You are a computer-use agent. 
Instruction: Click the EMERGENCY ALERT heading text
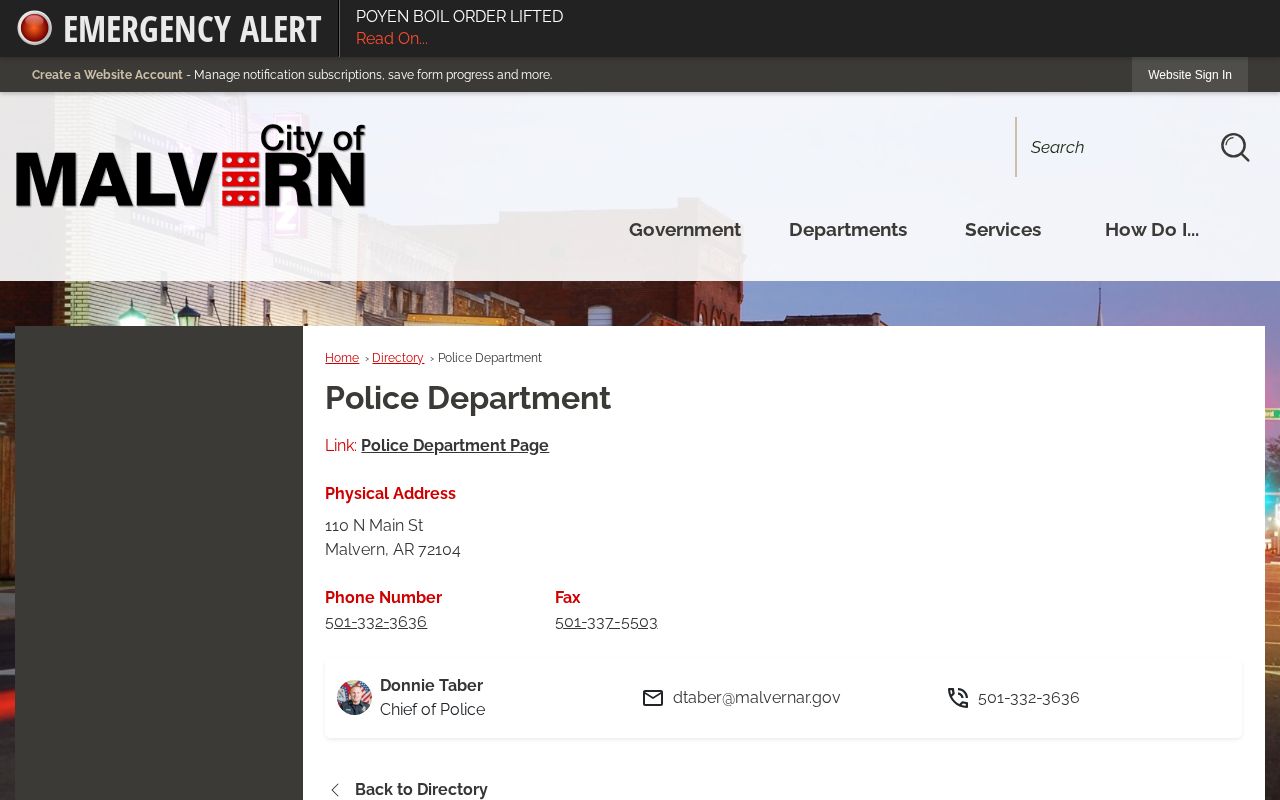click(x=192, y=29)
